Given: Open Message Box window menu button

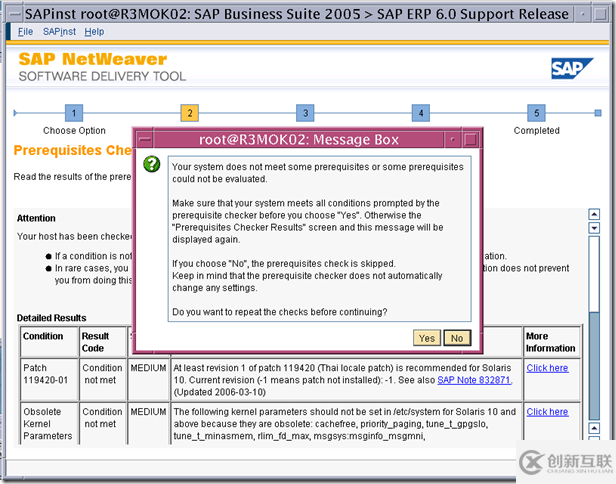Looking at the screenshot, I should 145,139.
